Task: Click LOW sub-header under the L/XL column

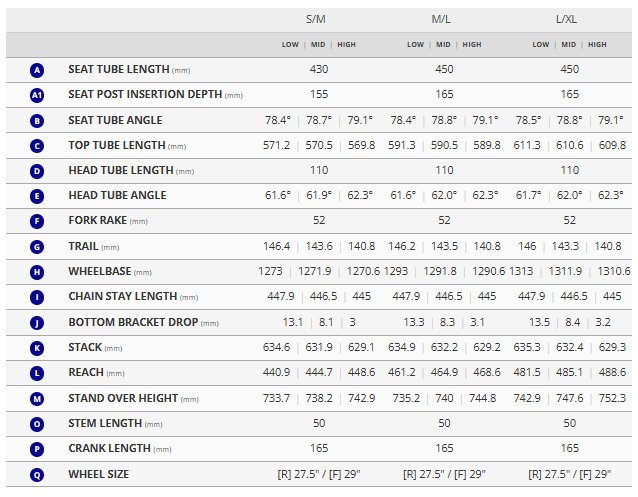Action: (541, 45)
